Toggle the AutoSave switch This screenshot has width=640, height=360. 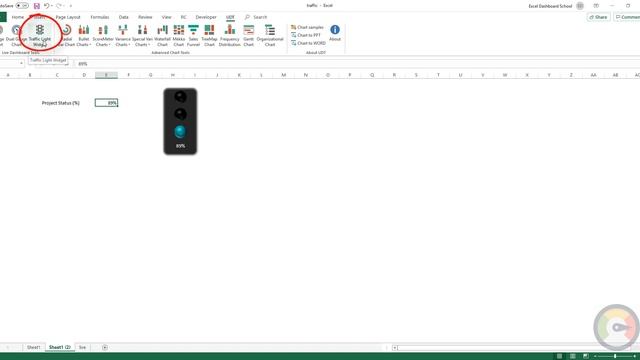click(22, 6)
